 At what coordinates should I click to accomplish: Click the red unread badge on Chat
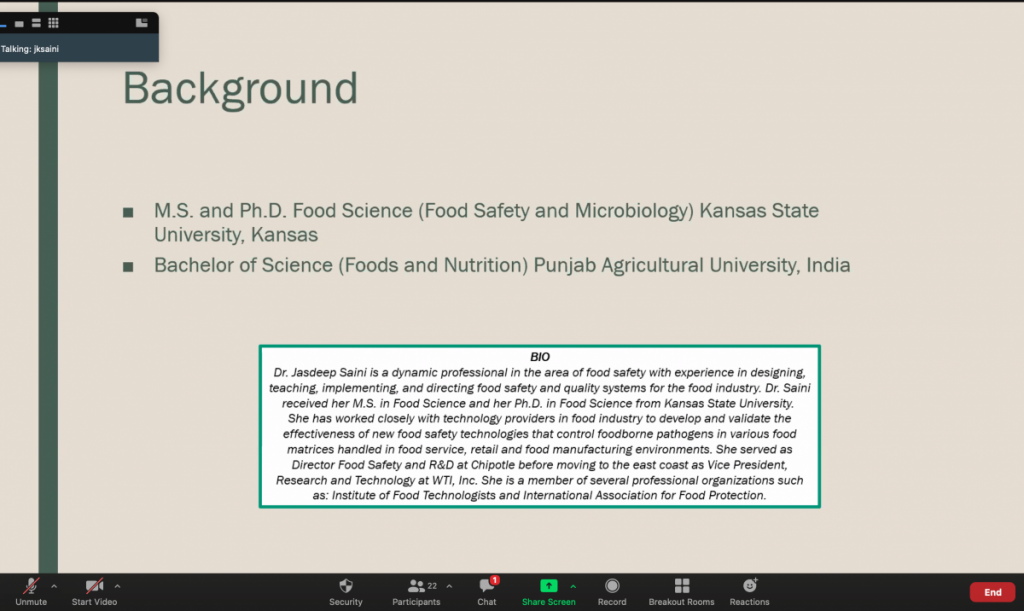click(x=495, y=580)
